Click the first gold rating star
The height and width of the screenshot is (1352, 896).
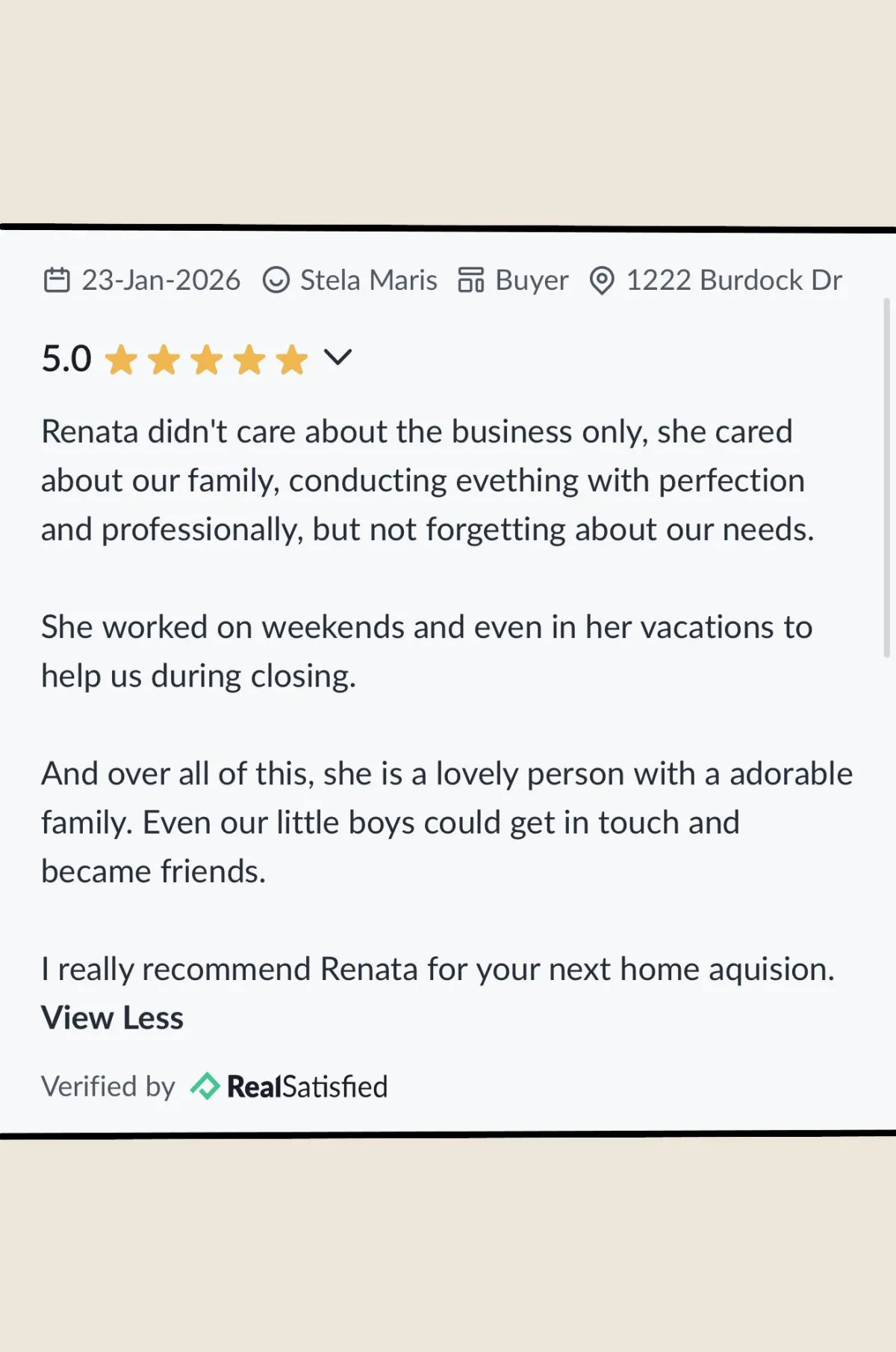tap(121, 360)
